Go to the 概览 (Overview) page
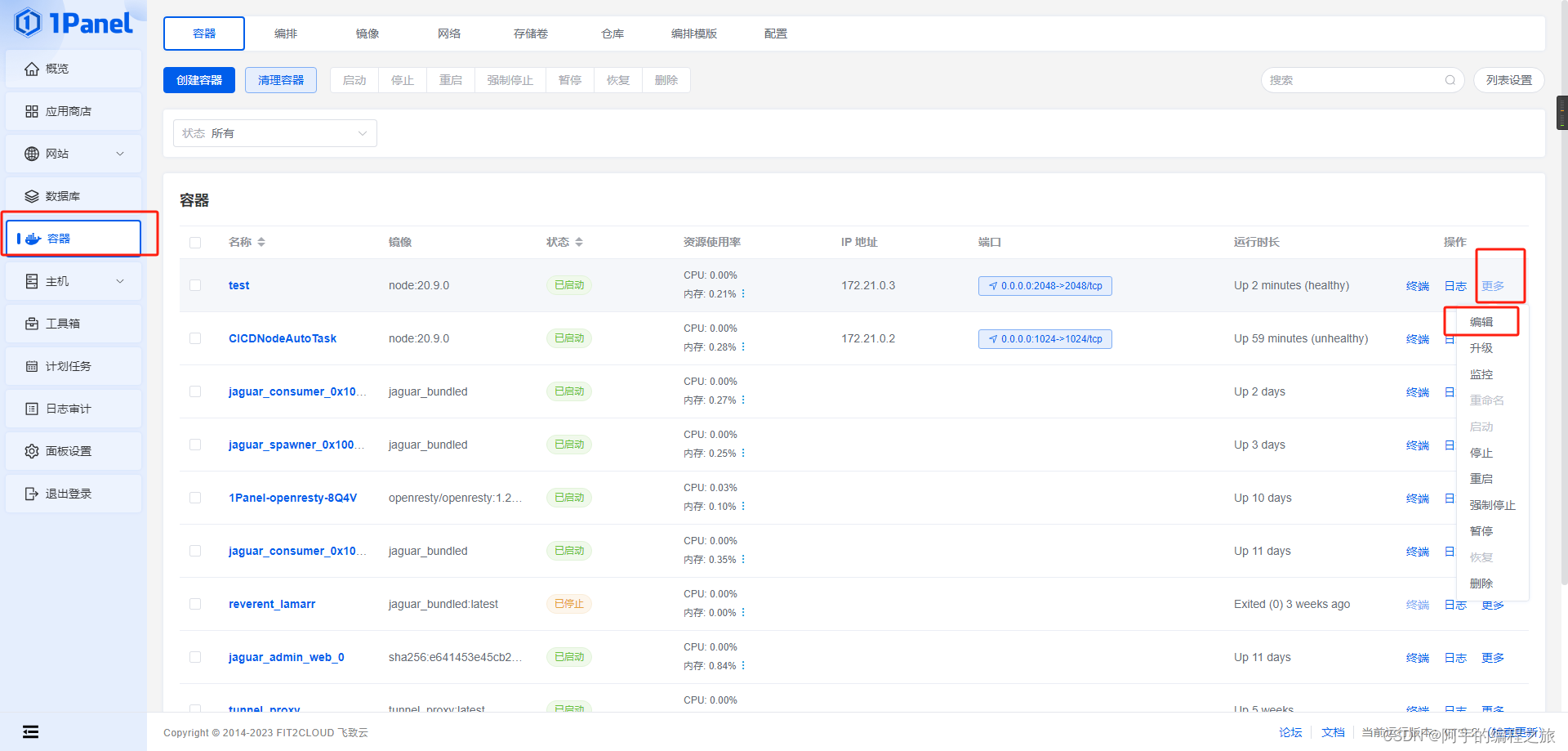 [x=73, y=68]
